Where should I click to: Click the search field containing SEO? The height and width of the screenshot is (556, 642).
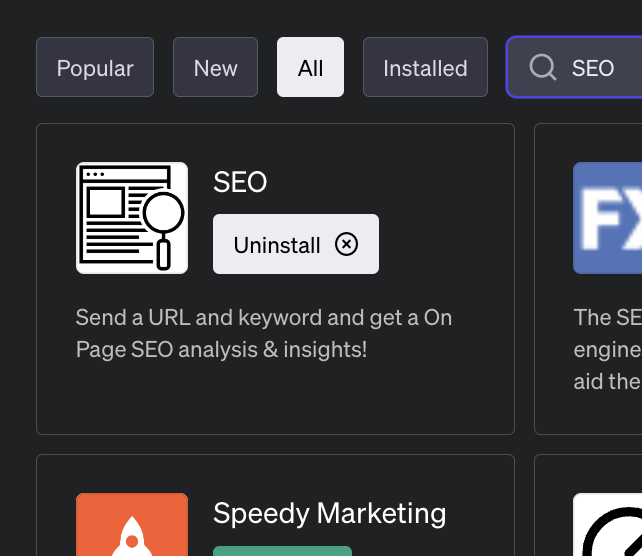coord(574,67)
